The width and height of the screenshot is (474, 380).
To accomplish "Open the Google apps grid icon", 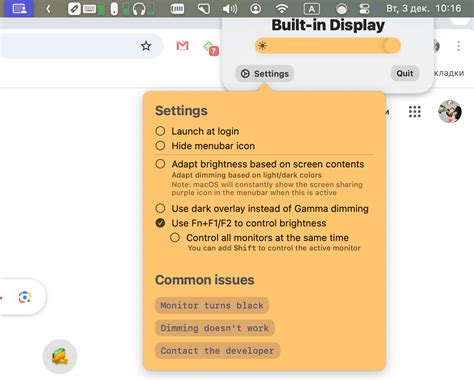I will [x=415, y=112].
